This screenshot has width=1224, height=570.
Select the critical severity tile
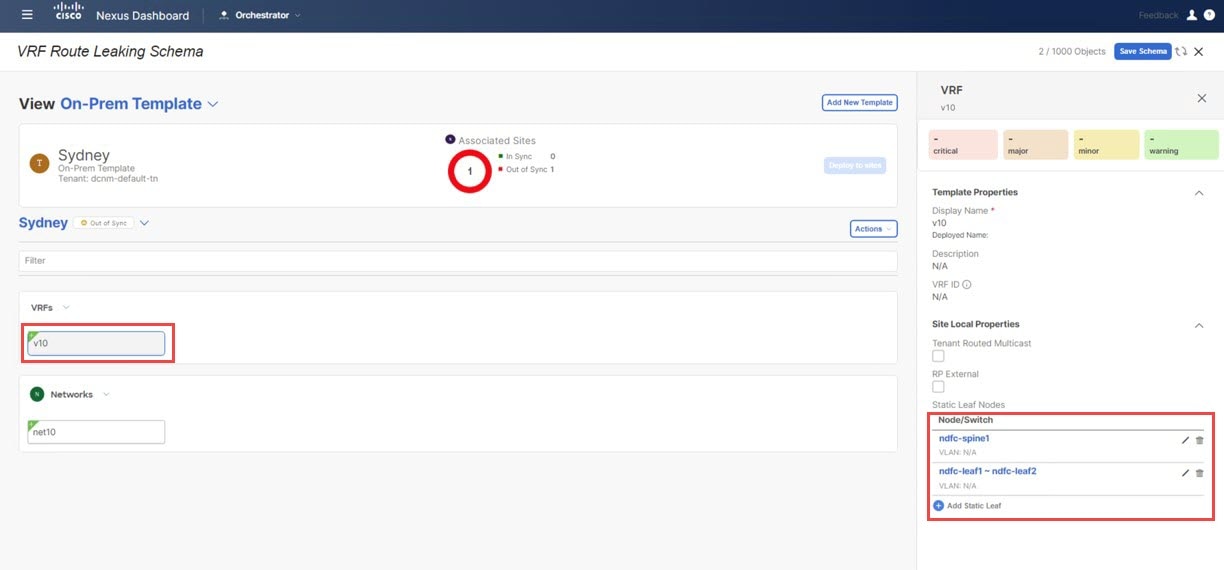point(963,144)
